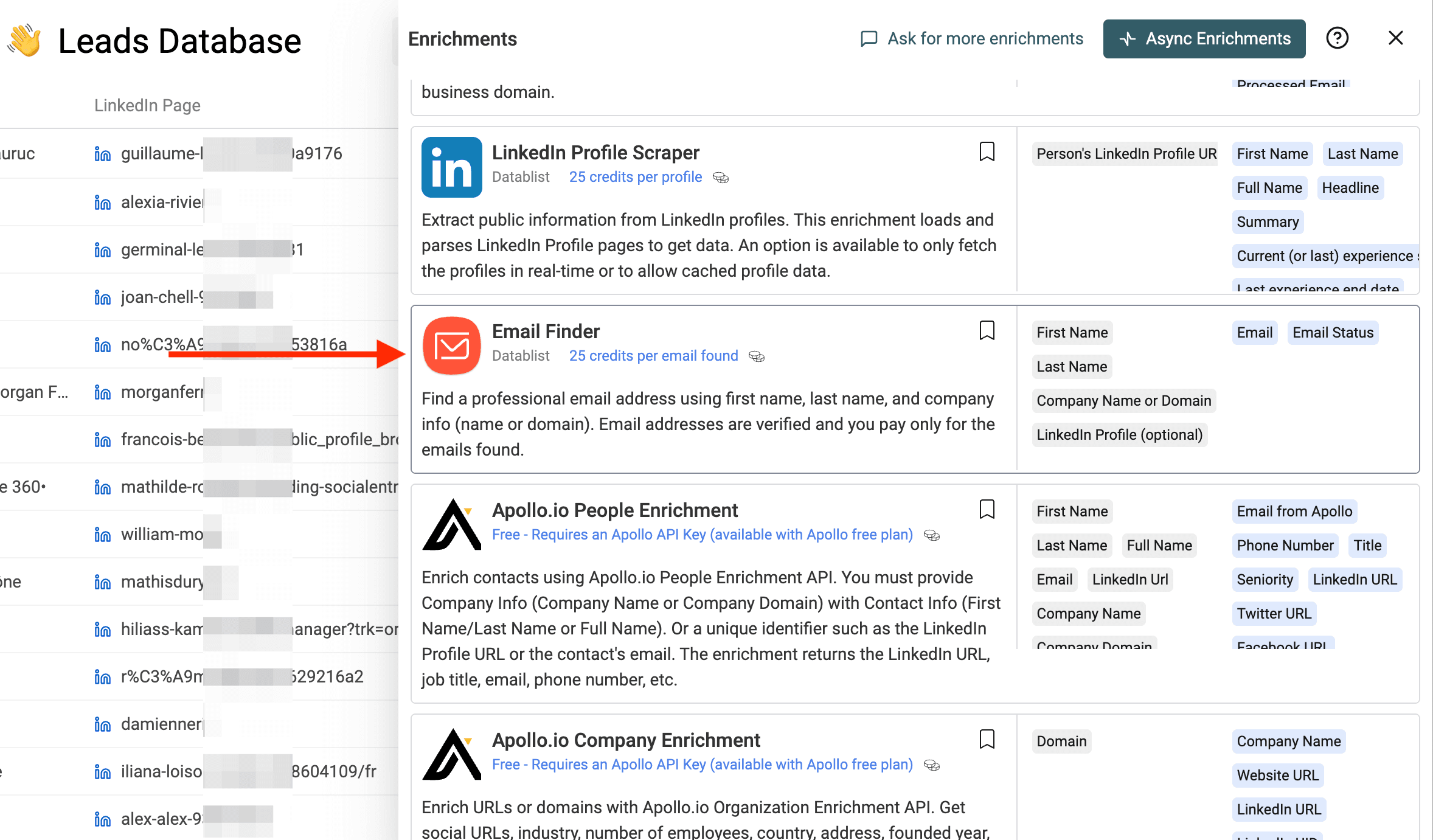Click LinkedIn icon in hiliass-kam row
This screenshot has width=1433, height=840.
(x=102, y=629)
